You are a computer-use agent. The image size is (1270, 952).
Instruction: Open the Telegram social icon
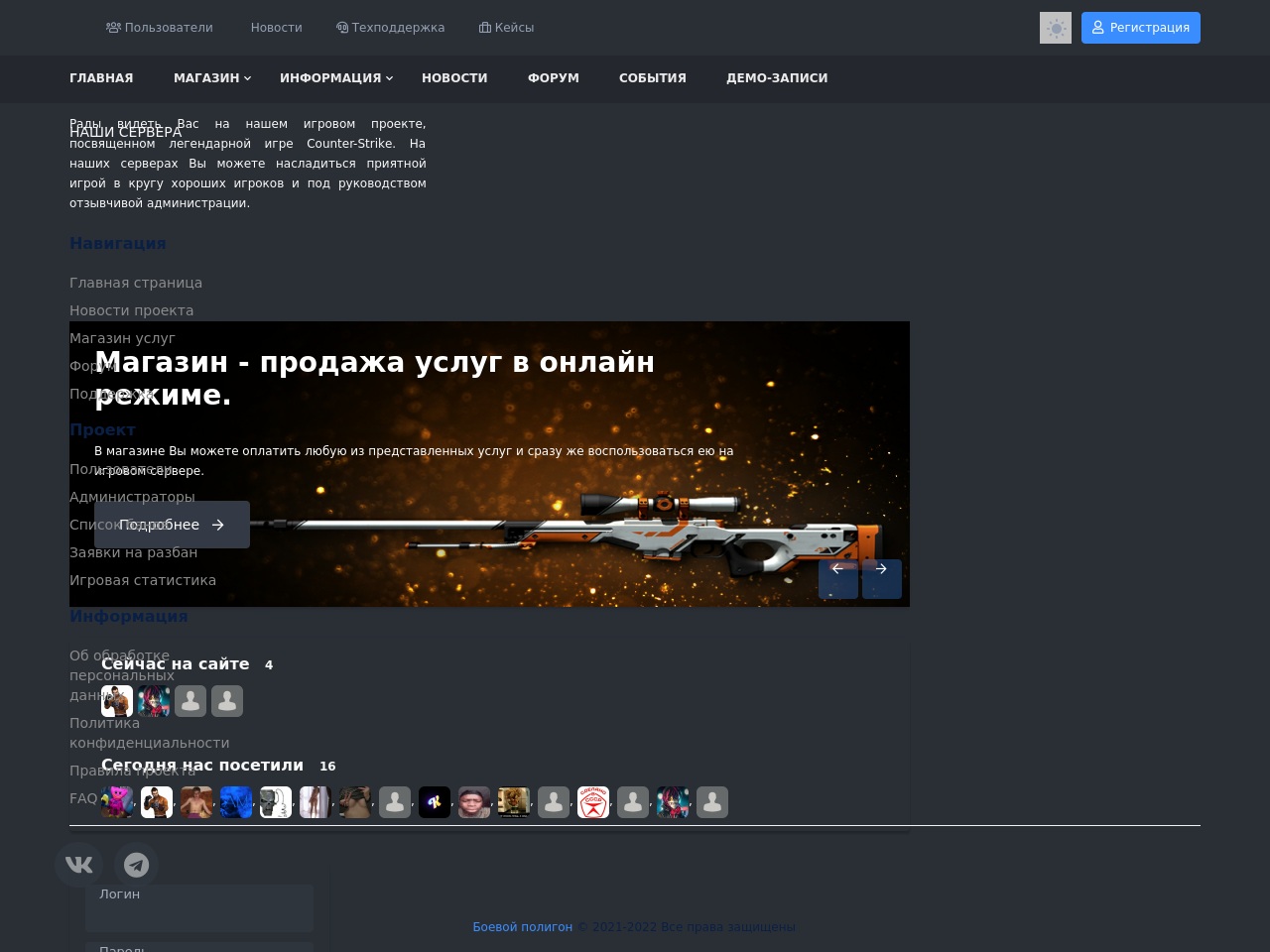coord(136,865)
